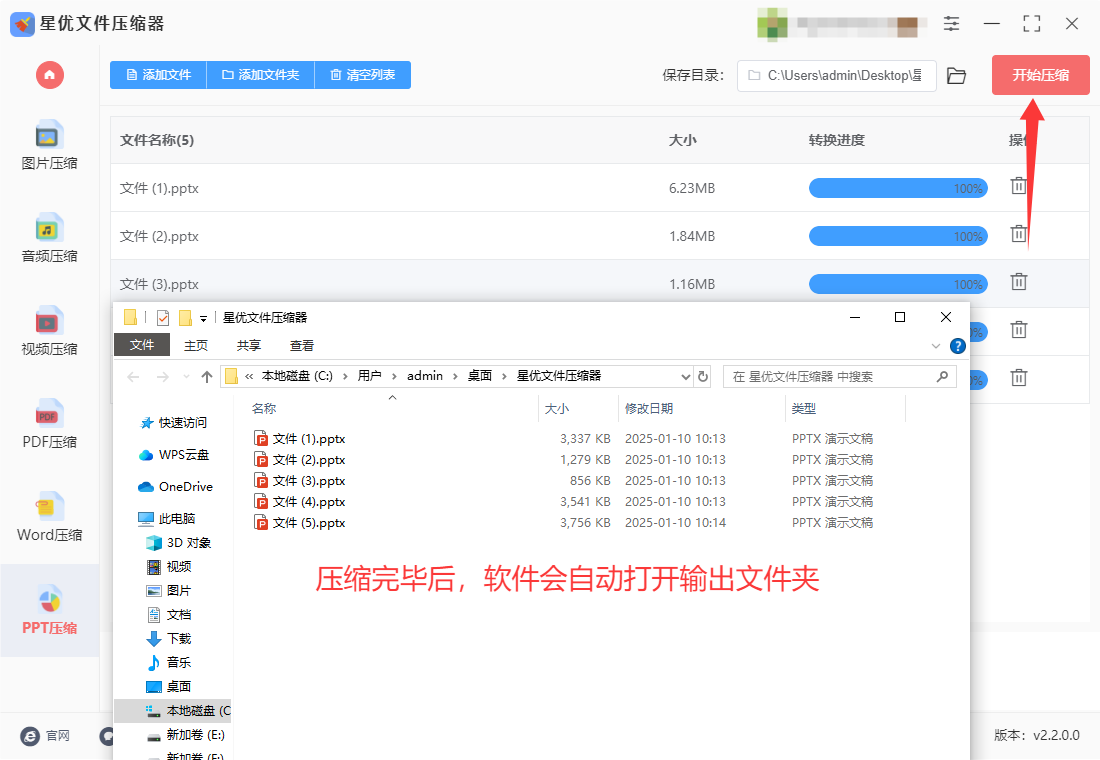Viewport: 1100px width, 760px height.
Task: Click properties checkmark icon in Explorer title
Action: coord(163,318)
